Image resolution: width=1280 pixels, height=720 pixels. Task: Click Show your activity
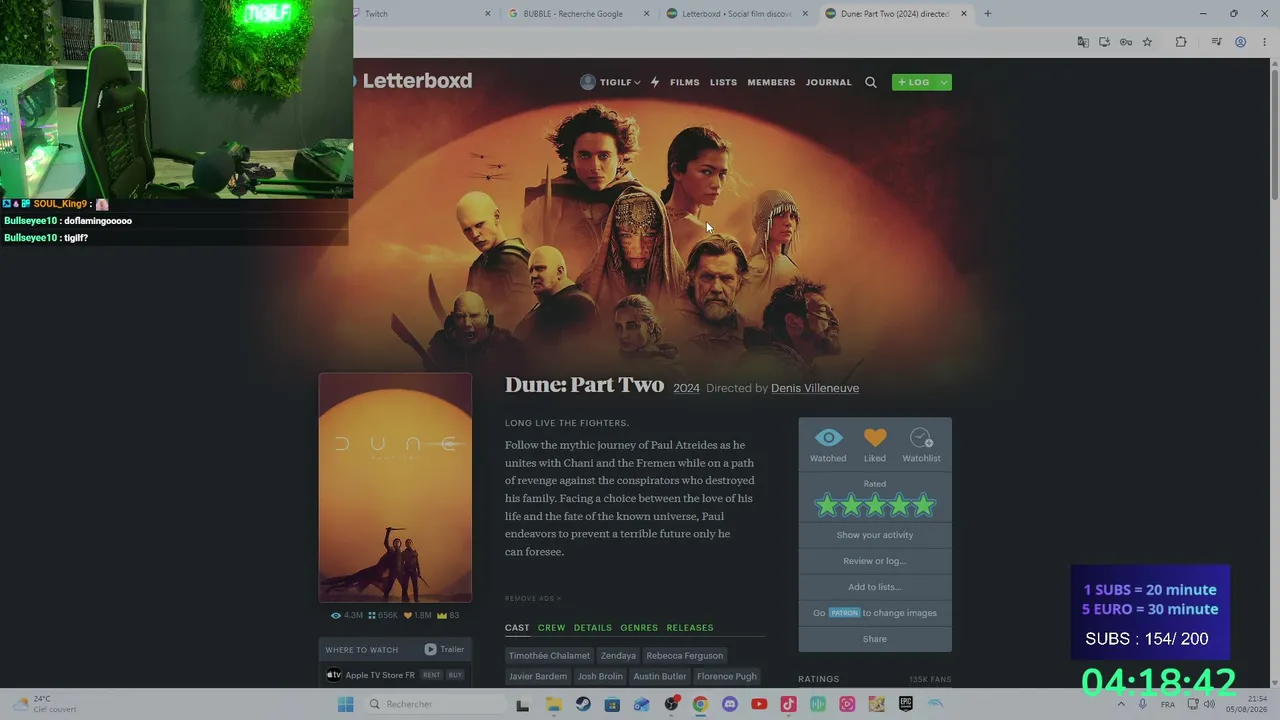pyautogui.click(x=875, y=535)
